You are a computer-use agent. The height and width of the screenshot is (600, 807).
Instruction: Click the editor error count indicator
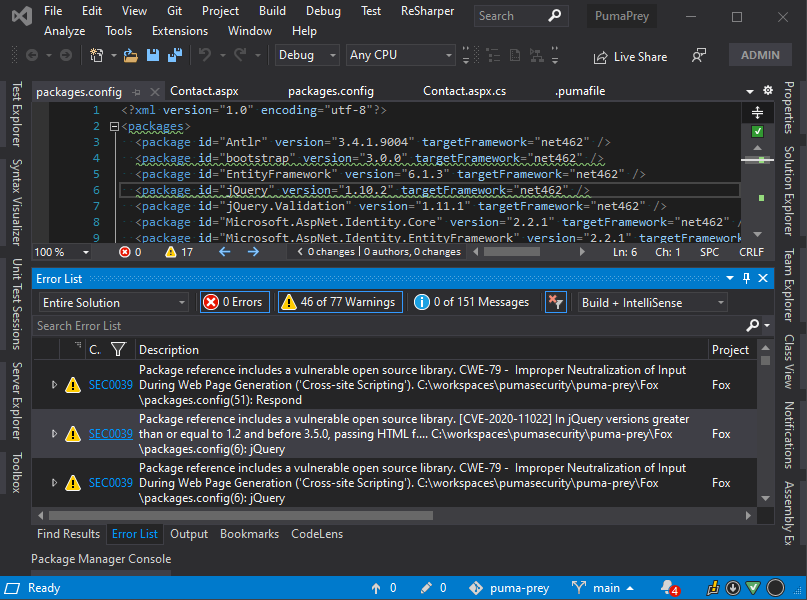tap(130, 252)
